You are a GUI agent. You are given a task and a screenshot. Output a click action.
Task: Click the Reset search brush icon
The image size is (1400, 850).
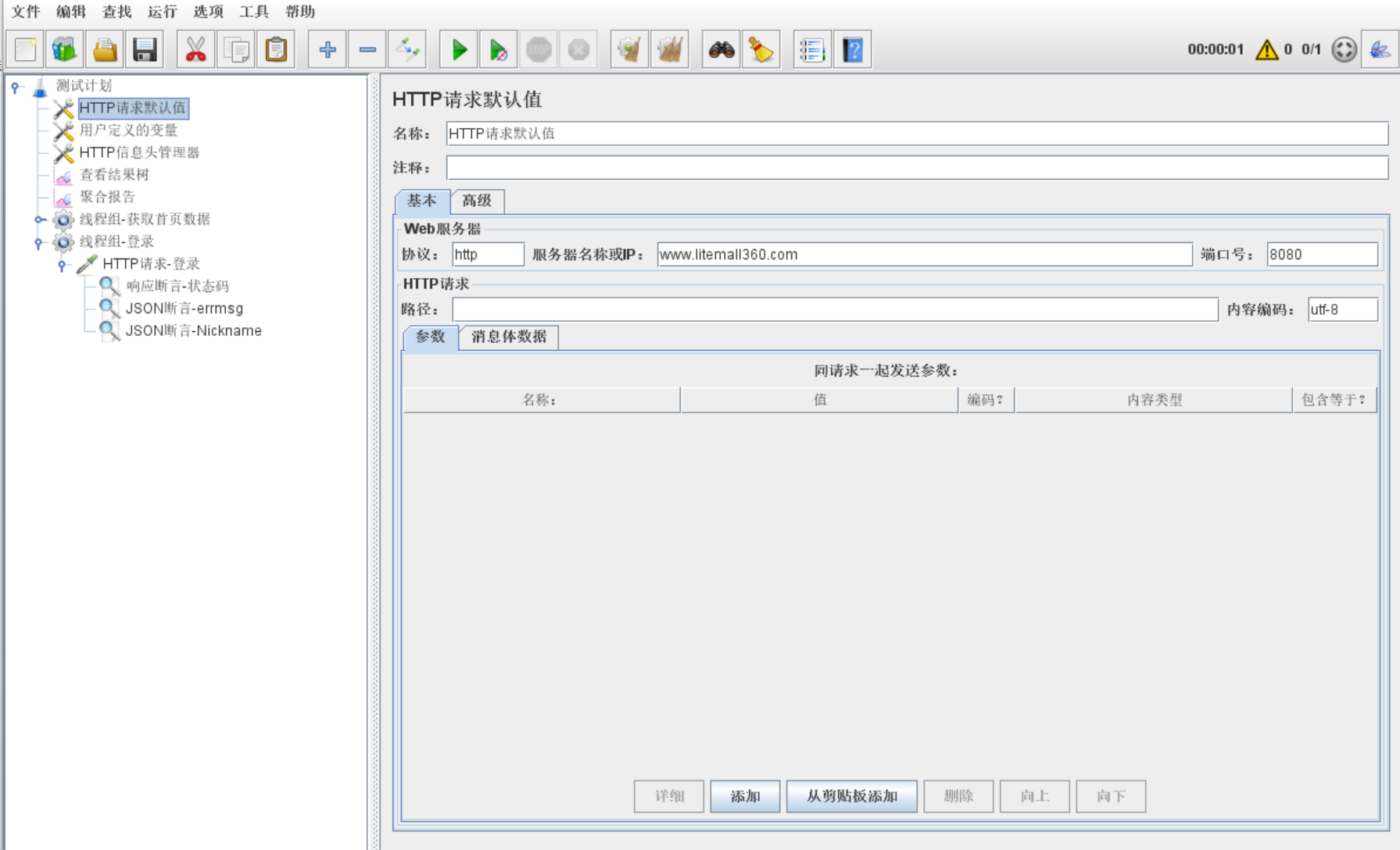pyautogui.click(x=761, y=50)
